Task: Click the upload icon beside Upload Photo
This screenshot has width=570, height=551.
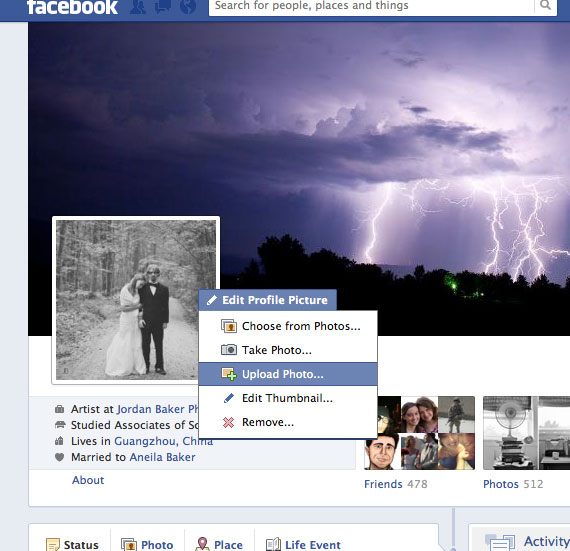Action: 229,374
